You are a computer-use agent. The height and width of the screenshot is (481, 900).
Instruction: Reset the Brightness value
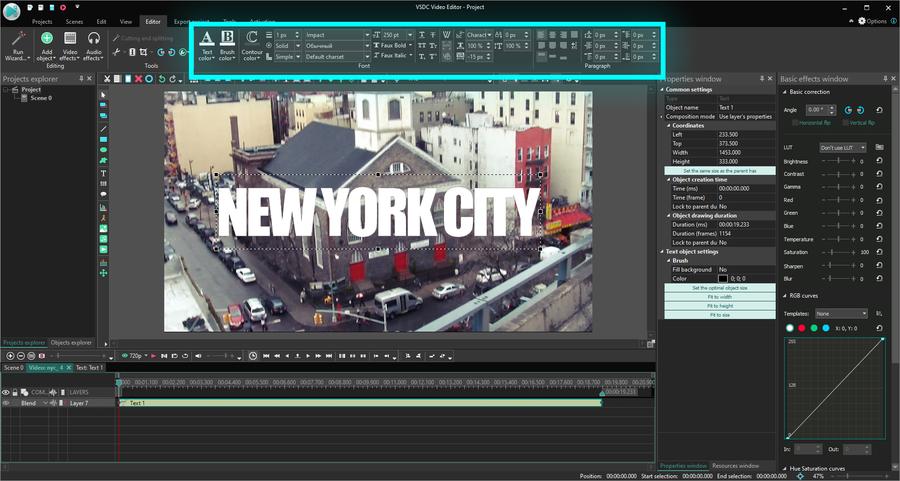tap(879, 161)
